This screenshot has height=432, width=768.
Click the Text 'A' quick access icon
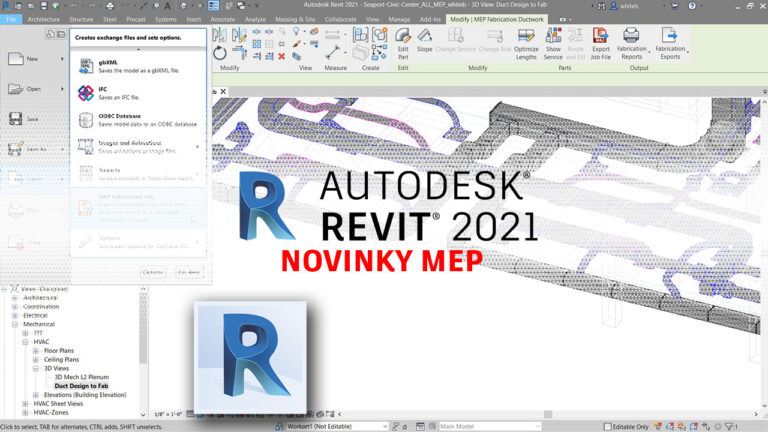[168, 6]
